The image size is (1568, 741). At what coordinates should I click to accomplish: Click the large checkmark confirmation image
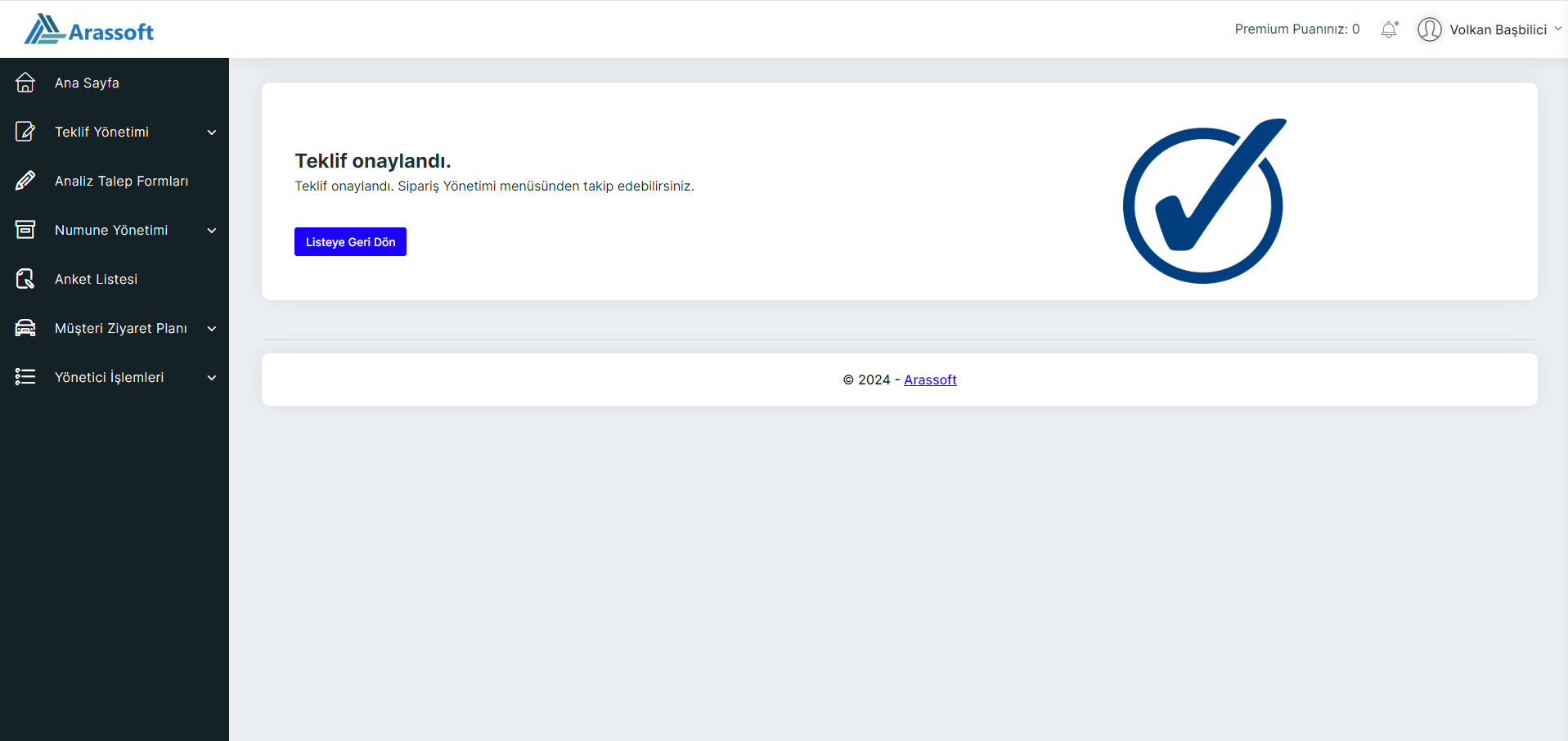point(1204,201)
